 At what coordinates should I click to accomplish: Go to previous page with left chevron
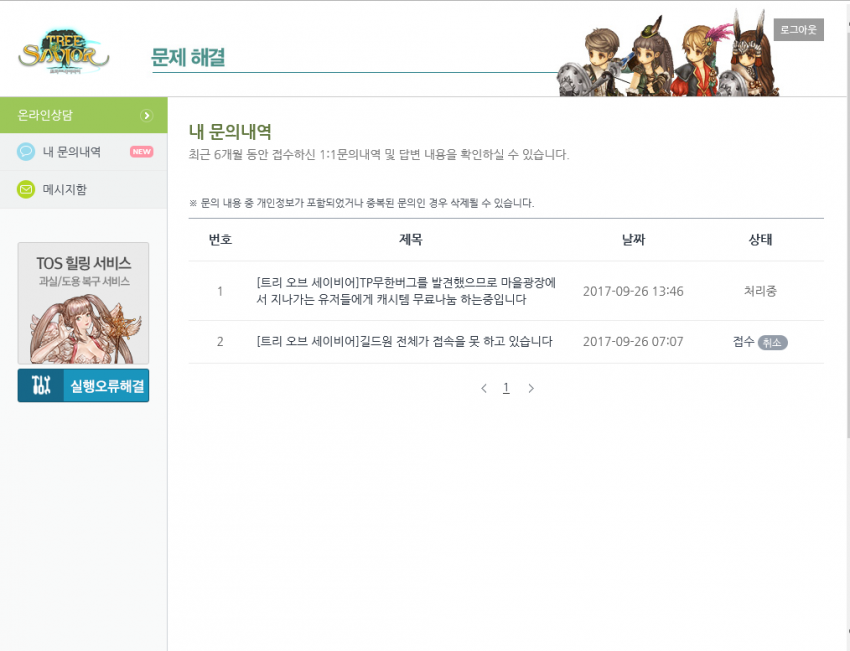point(484,388)
